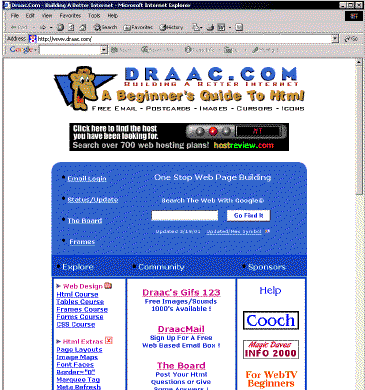Click the hostreview.com banner ad
Screen dimensions: 365x390
pos(179,137)
